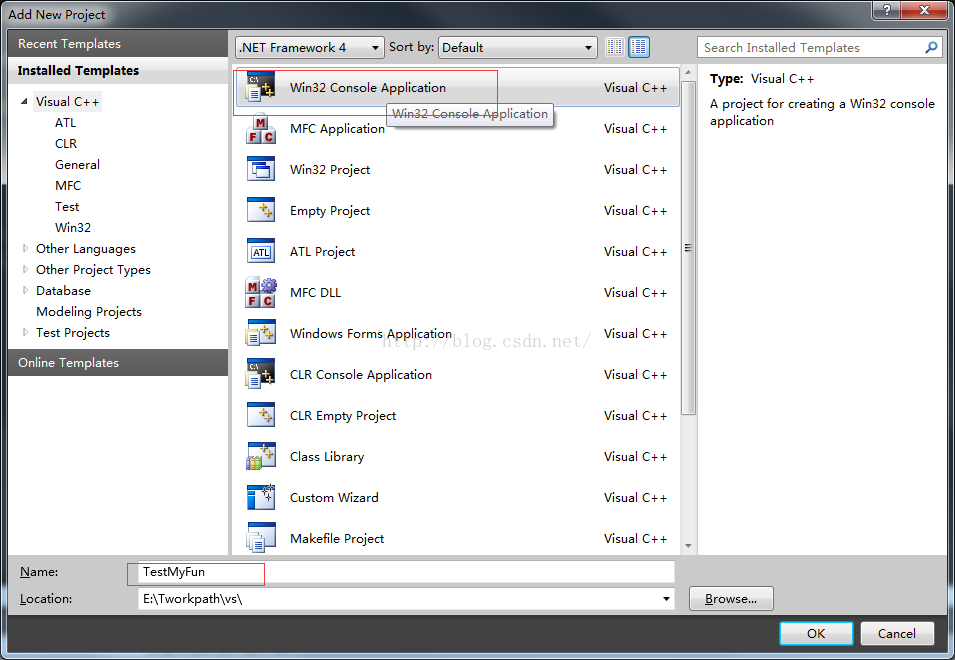Select the Visual C++ tree label
955x660 pixels.
click(x=68, y=102)
